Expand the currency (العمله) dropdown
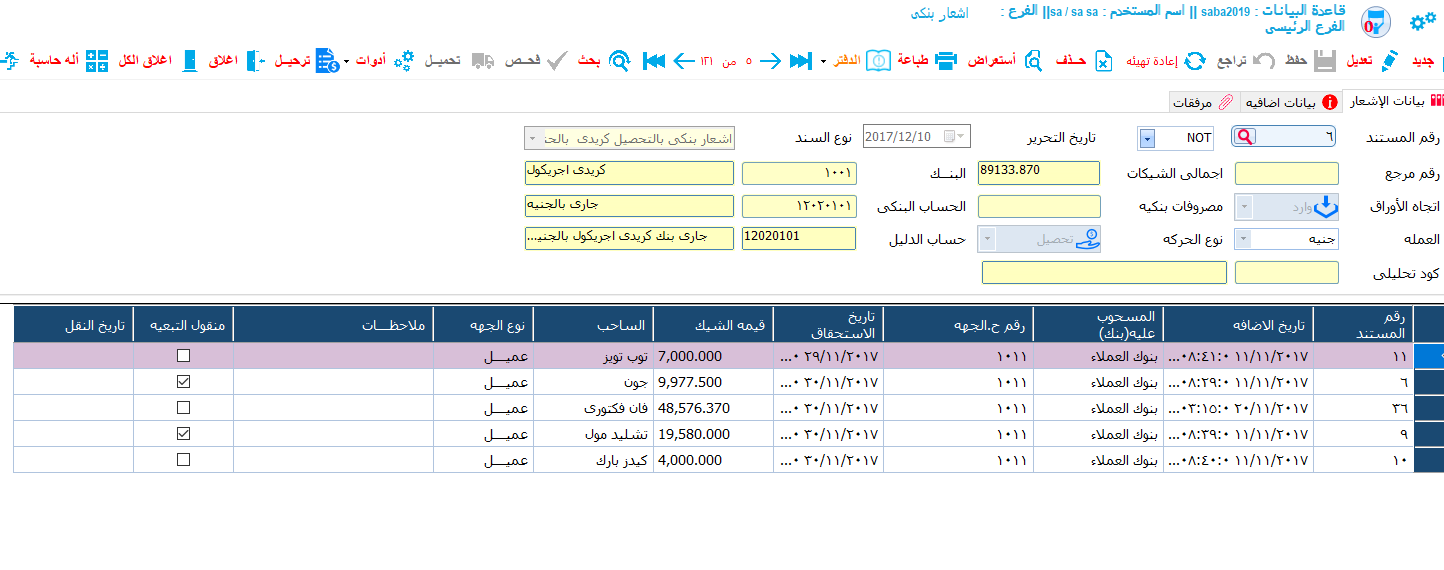This screenshot has width=1444, height=570. [x=1243, y=239]
